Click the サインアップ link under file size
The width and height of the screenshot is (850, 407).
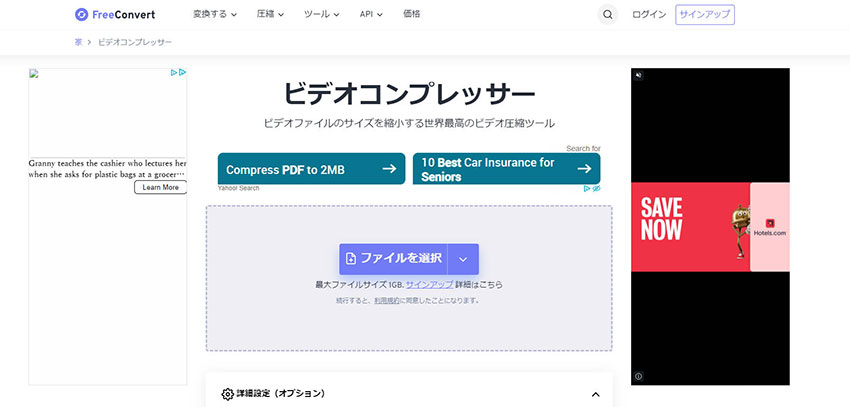coord(429,285)
